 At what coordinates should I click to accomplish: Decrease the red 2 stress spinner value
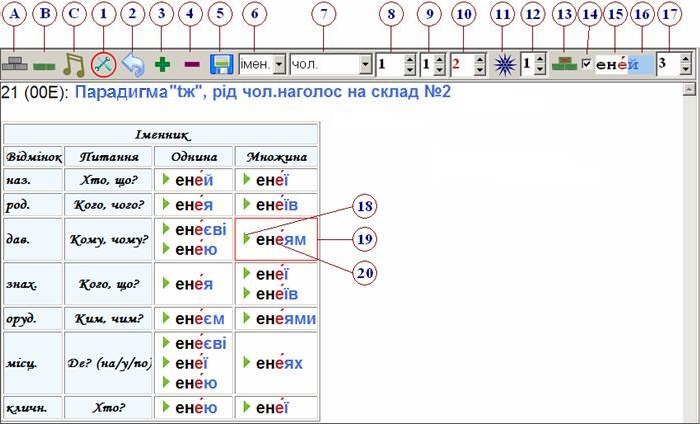point(480,70)
